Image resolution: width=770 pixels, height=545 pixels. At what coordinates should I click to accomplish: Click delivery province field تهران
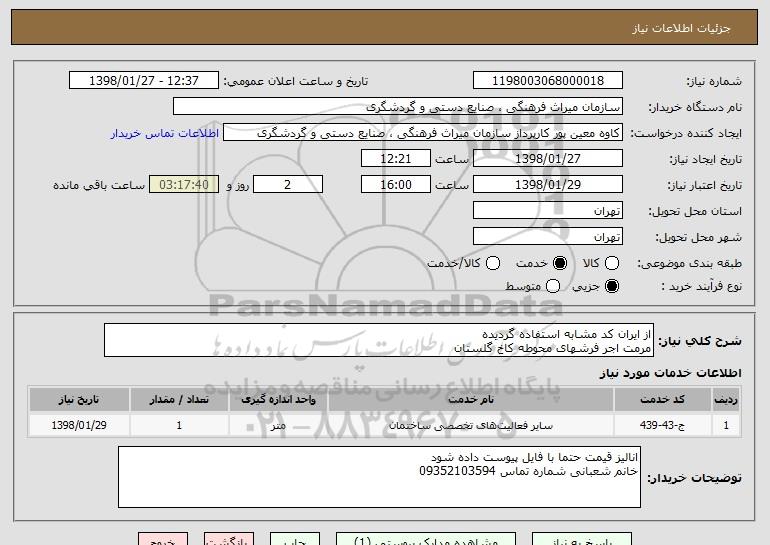pyautogui.click(x=548, y=211)
